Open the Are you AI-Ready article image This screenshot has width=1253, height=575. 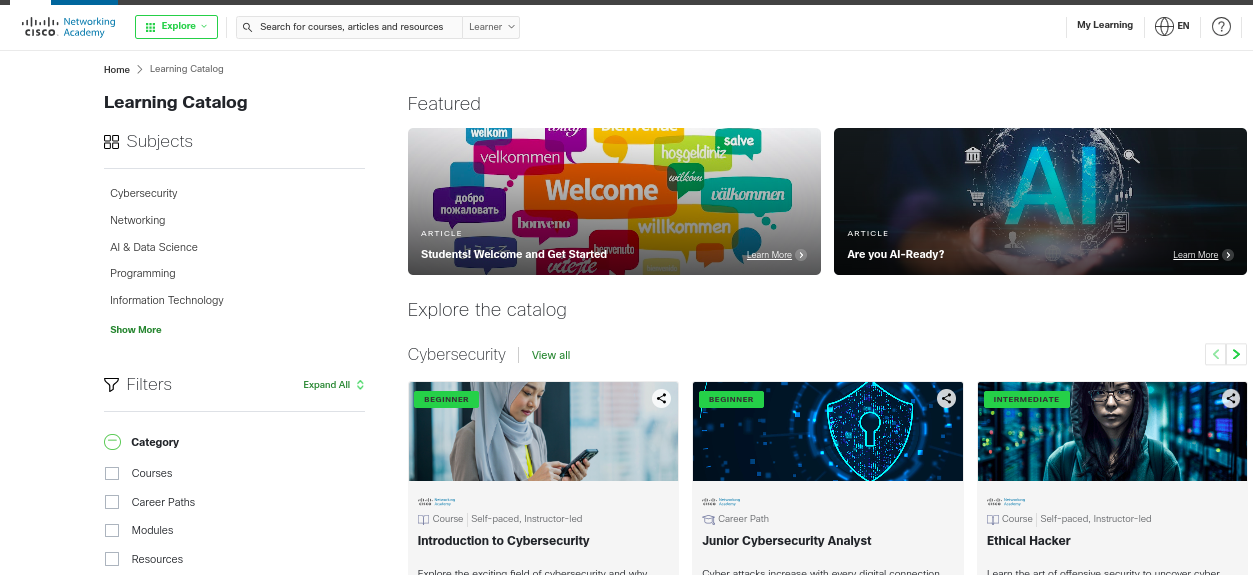(1040, 201)
